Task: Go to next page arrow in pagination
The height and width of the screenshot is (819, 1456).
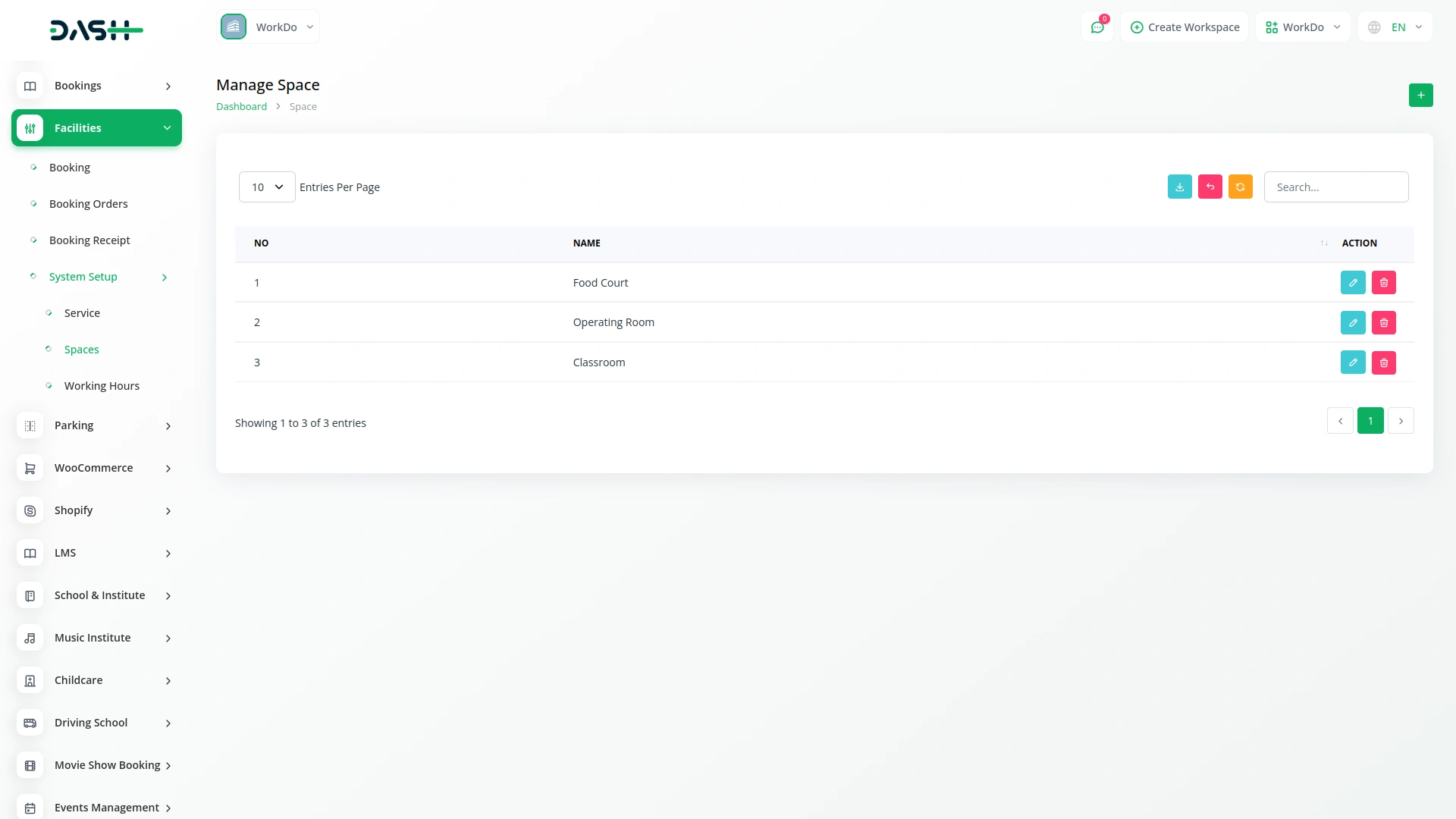Action: (x=1400, y=421)
